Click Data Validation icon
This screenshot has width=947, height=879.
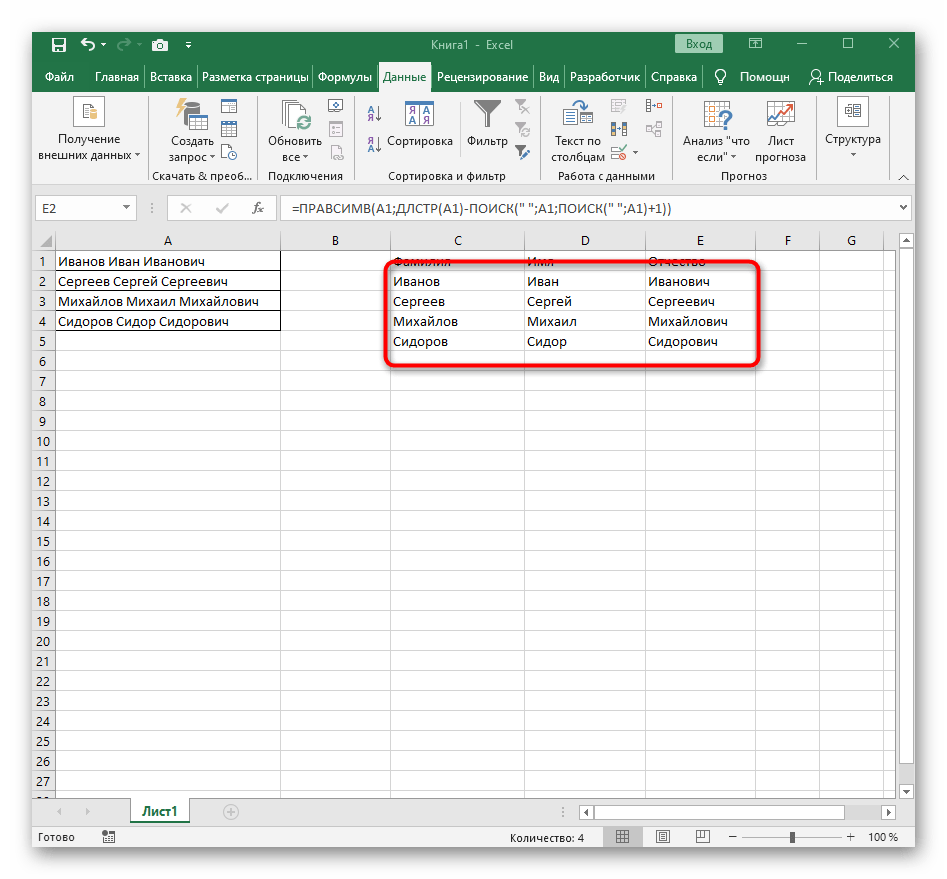tap(618, 152)
